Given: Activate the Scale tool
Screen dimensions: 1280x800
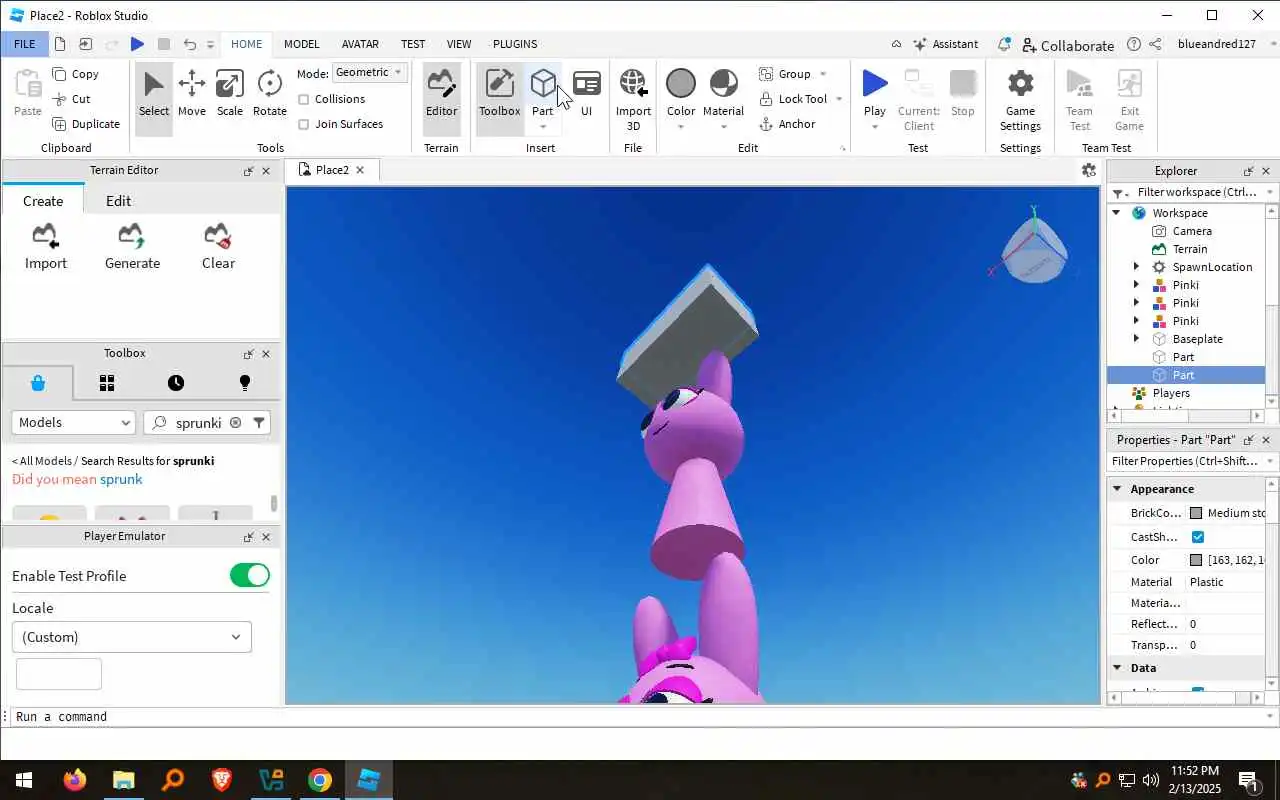Looking at the screenshot, I should click(x=229, y=94).
